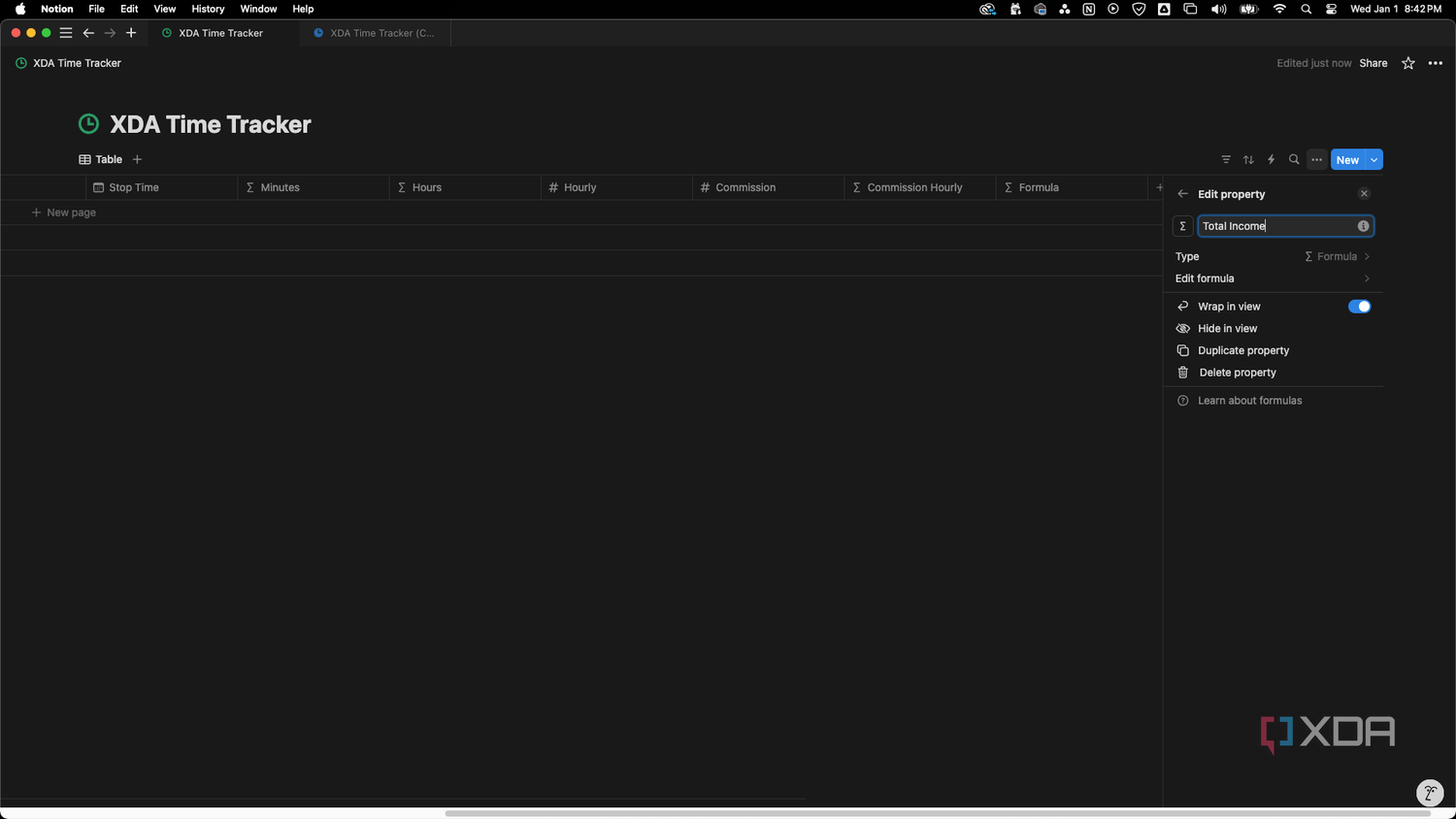Open a new tab with the plus icon
This screenshot has height=819, width=1456.
click(x=131, y=33)
